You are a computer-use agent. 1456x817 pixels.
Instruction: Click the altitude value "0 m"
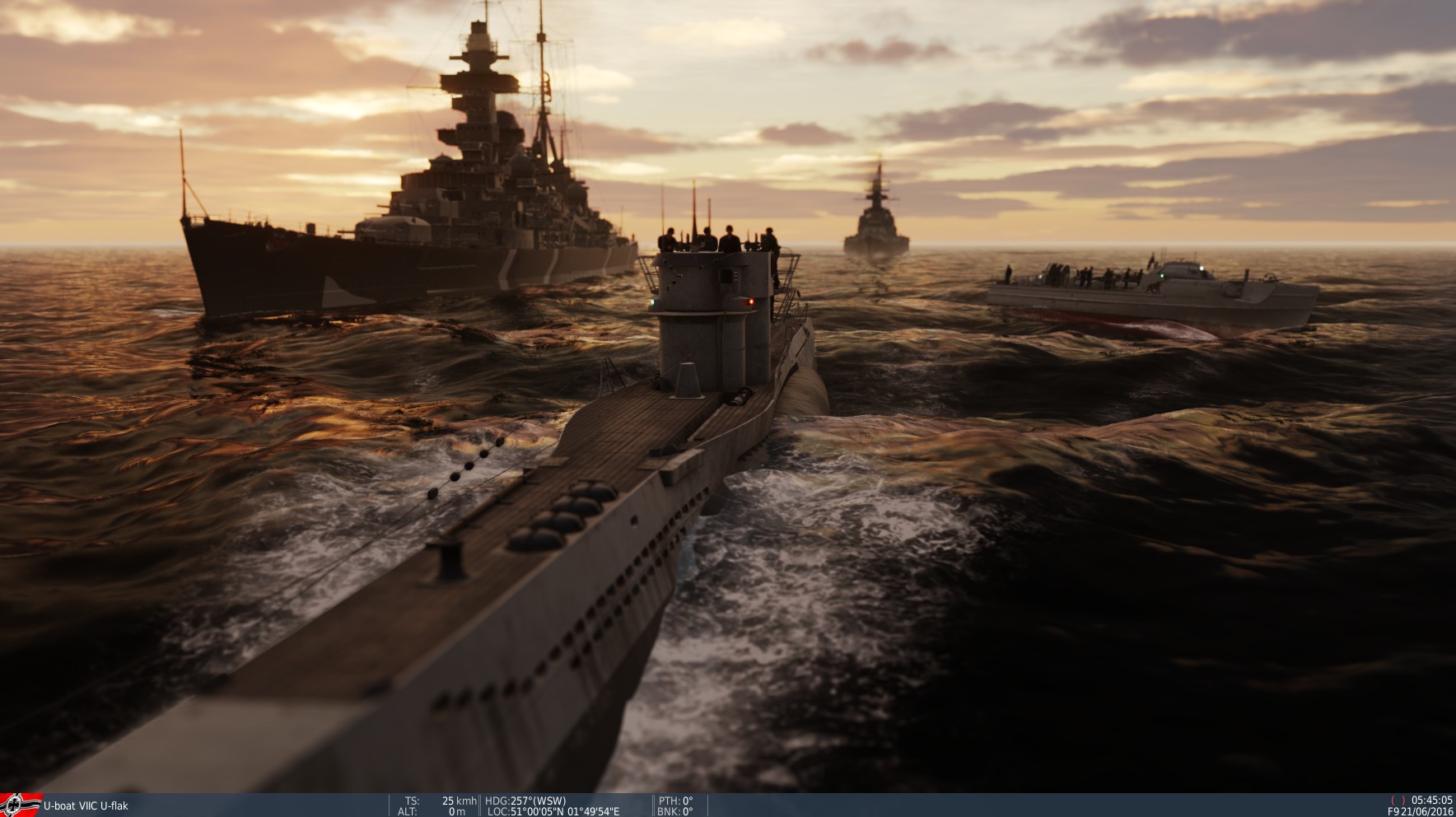click(x=457, y=811)
